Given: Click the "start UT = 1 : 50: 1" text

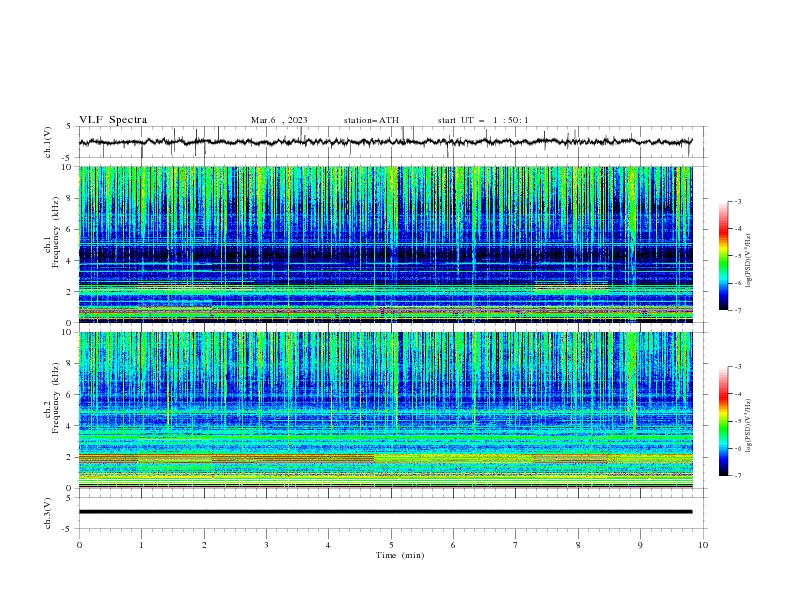Looking at the screenshot, I should (483, 120).
